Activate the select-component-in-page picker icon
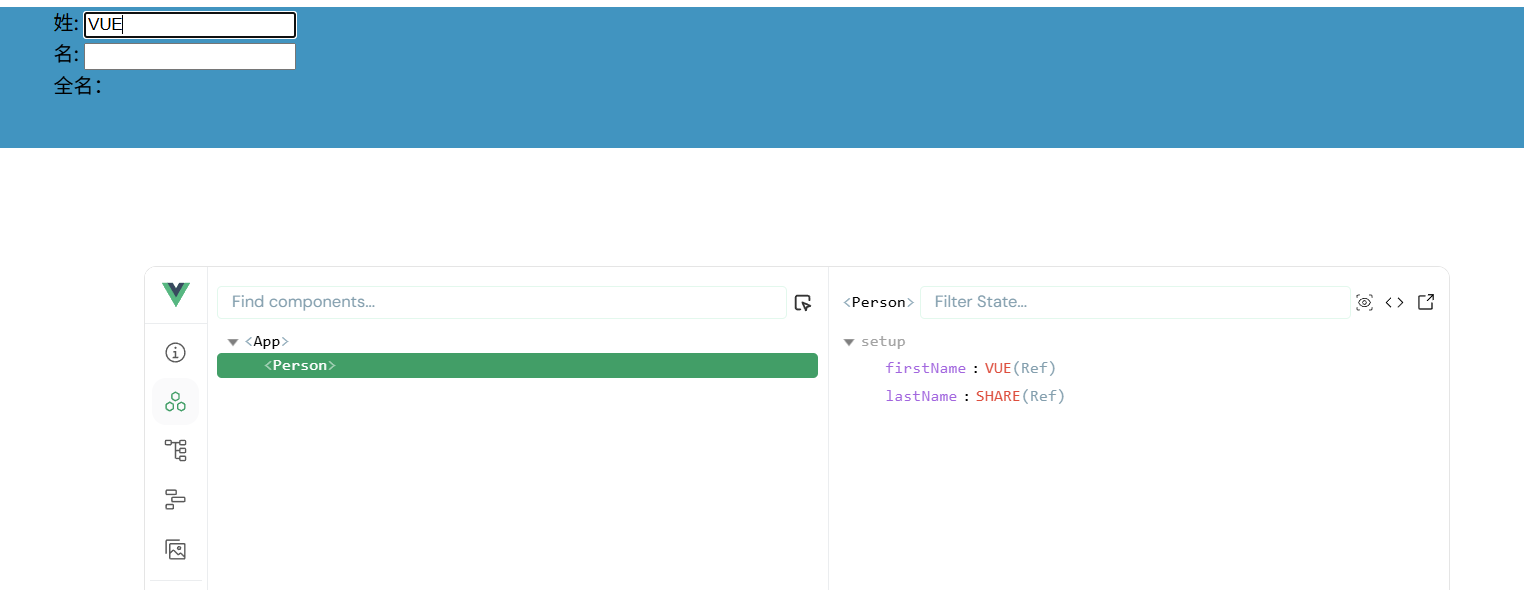 [803, 303]
